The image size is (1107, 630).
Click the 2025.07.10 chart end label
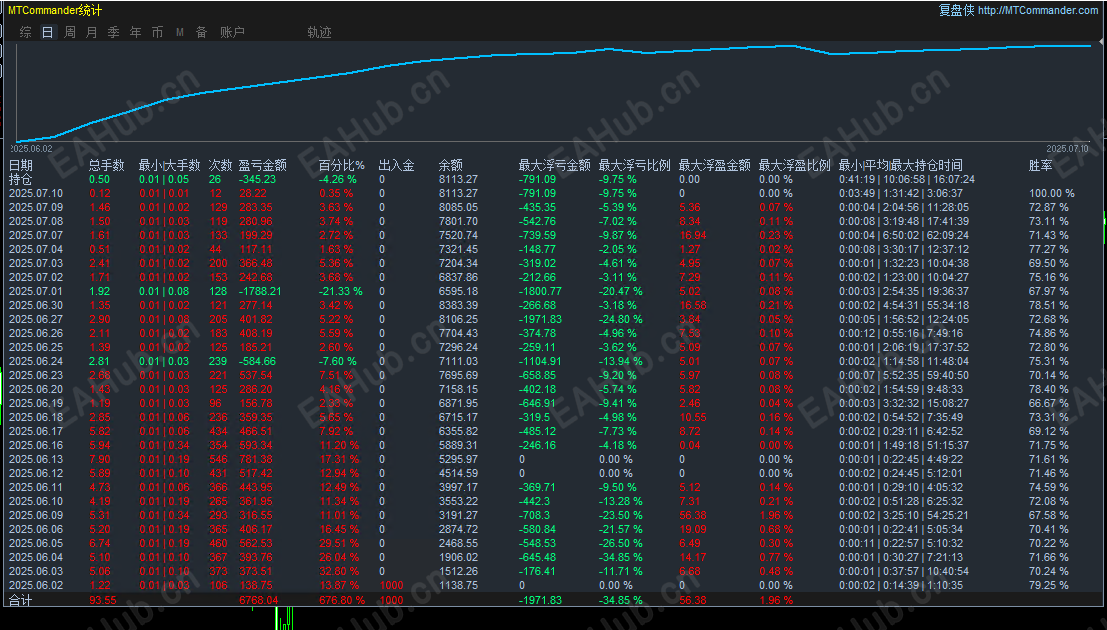1067,149
